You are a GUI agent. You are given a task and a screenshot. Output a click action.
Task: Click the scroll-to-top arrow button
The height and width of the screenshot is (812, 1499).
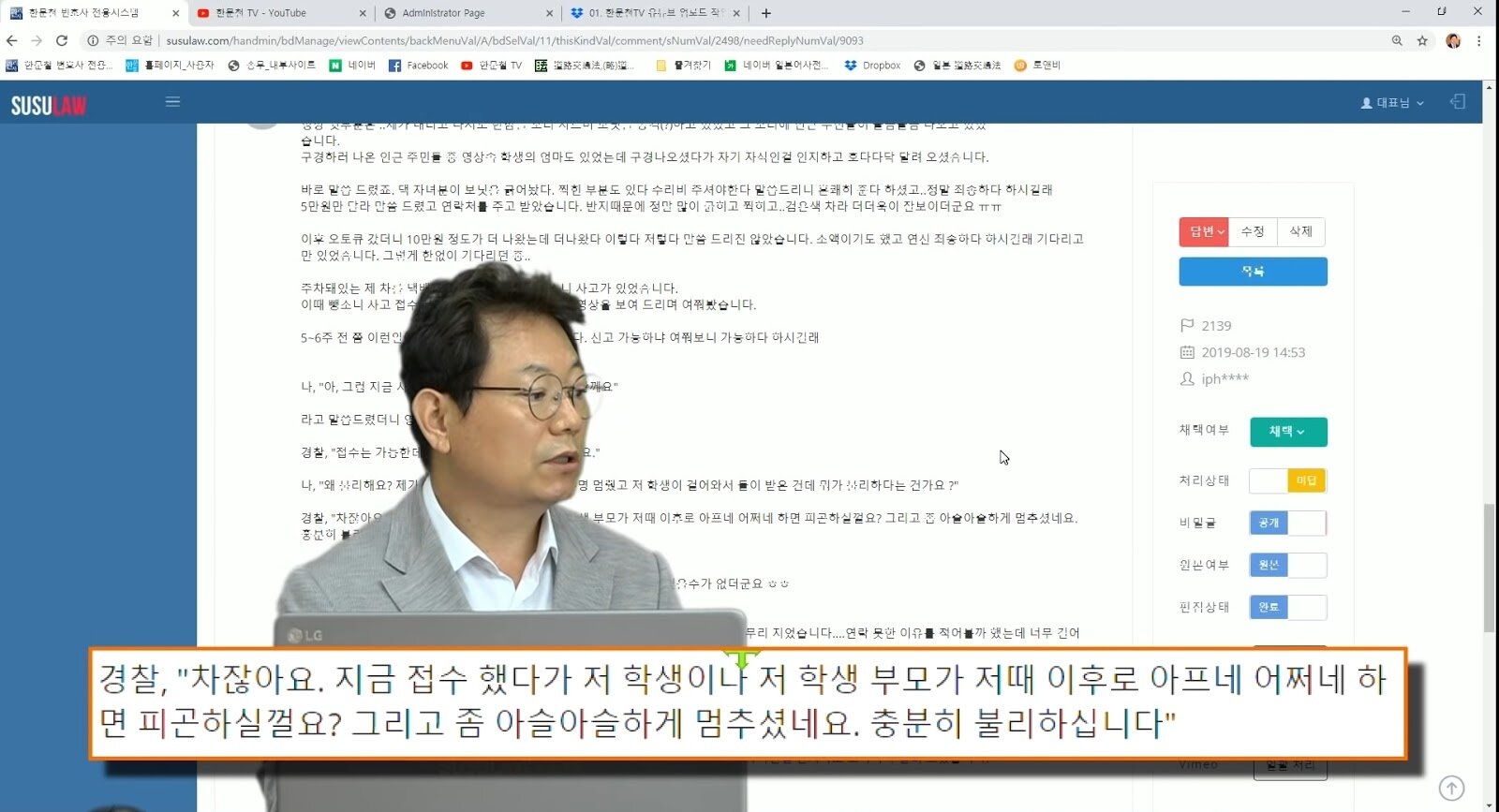[x=1451, y=789]
